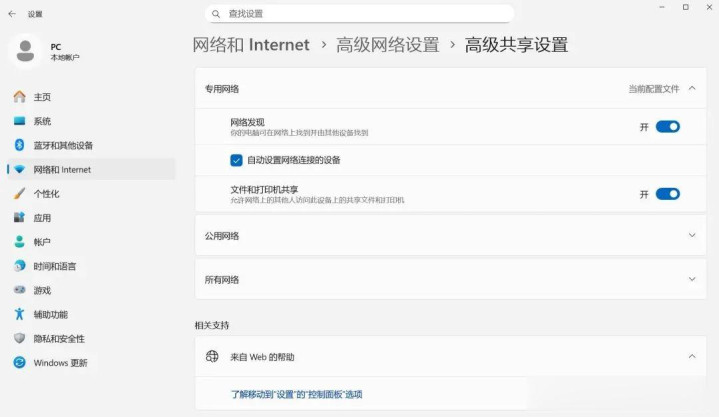This screenshot has width=719, height=417.
Task: Uncheck 自动设置网络连接的设备 checkbox
Action: (x=236, y=160)
